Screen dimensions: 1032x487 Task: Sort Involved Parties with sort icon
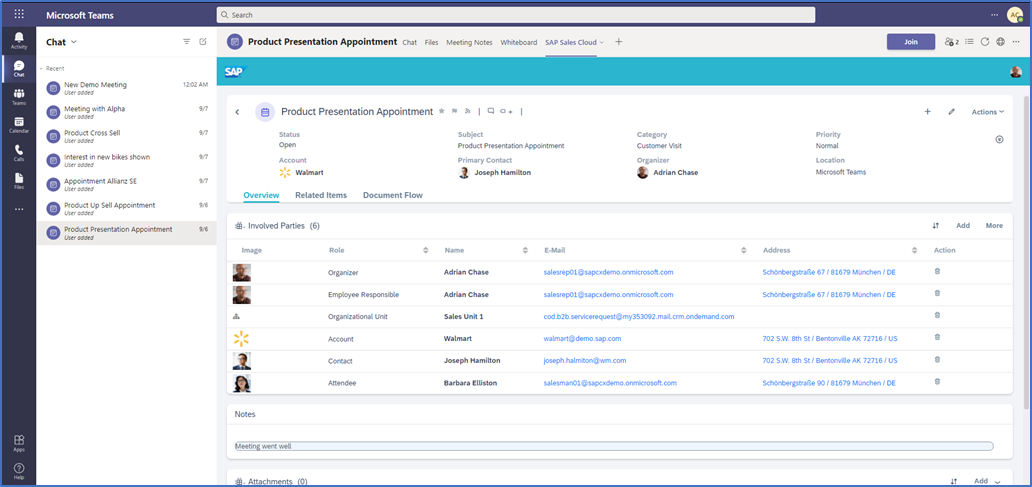(x=935, y=226)
